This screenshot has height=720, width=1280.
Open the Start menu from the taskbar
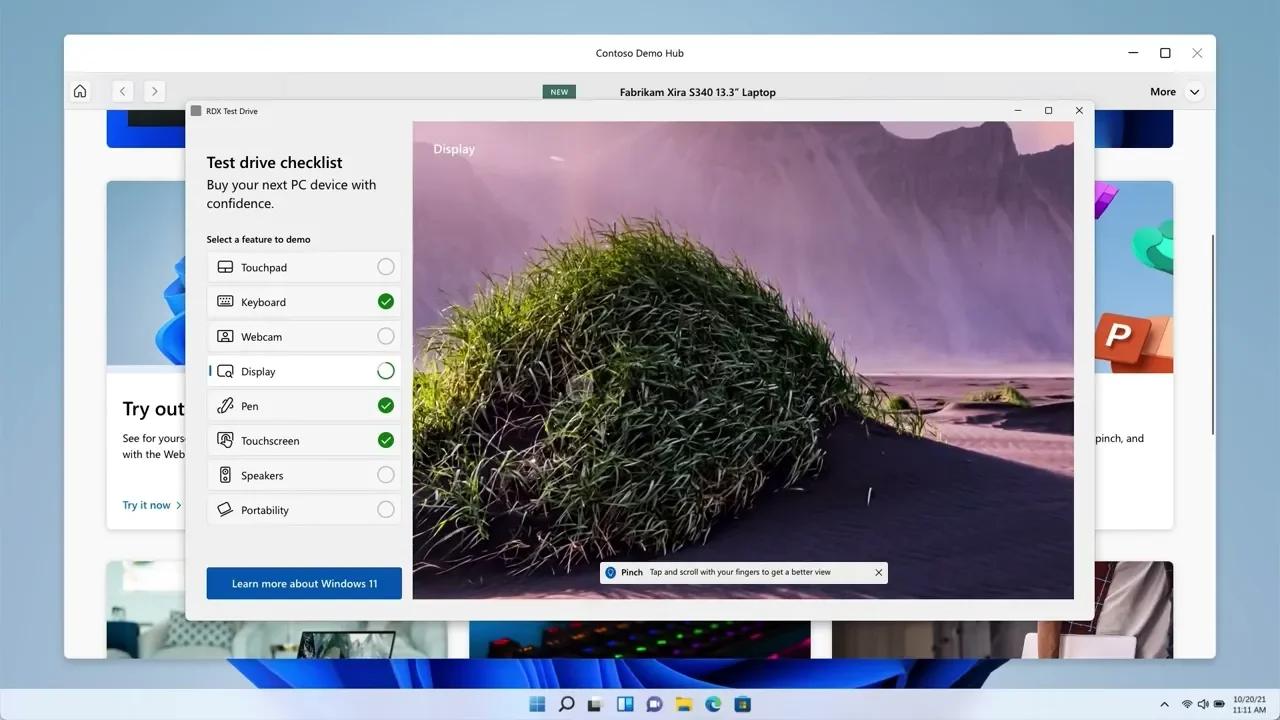pos(537,704)
